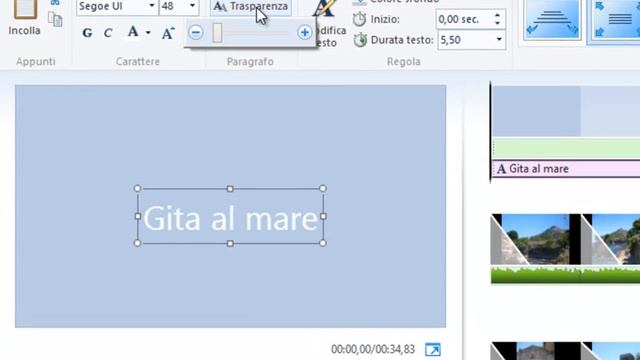Click the Durata testo label

point(402,40)
